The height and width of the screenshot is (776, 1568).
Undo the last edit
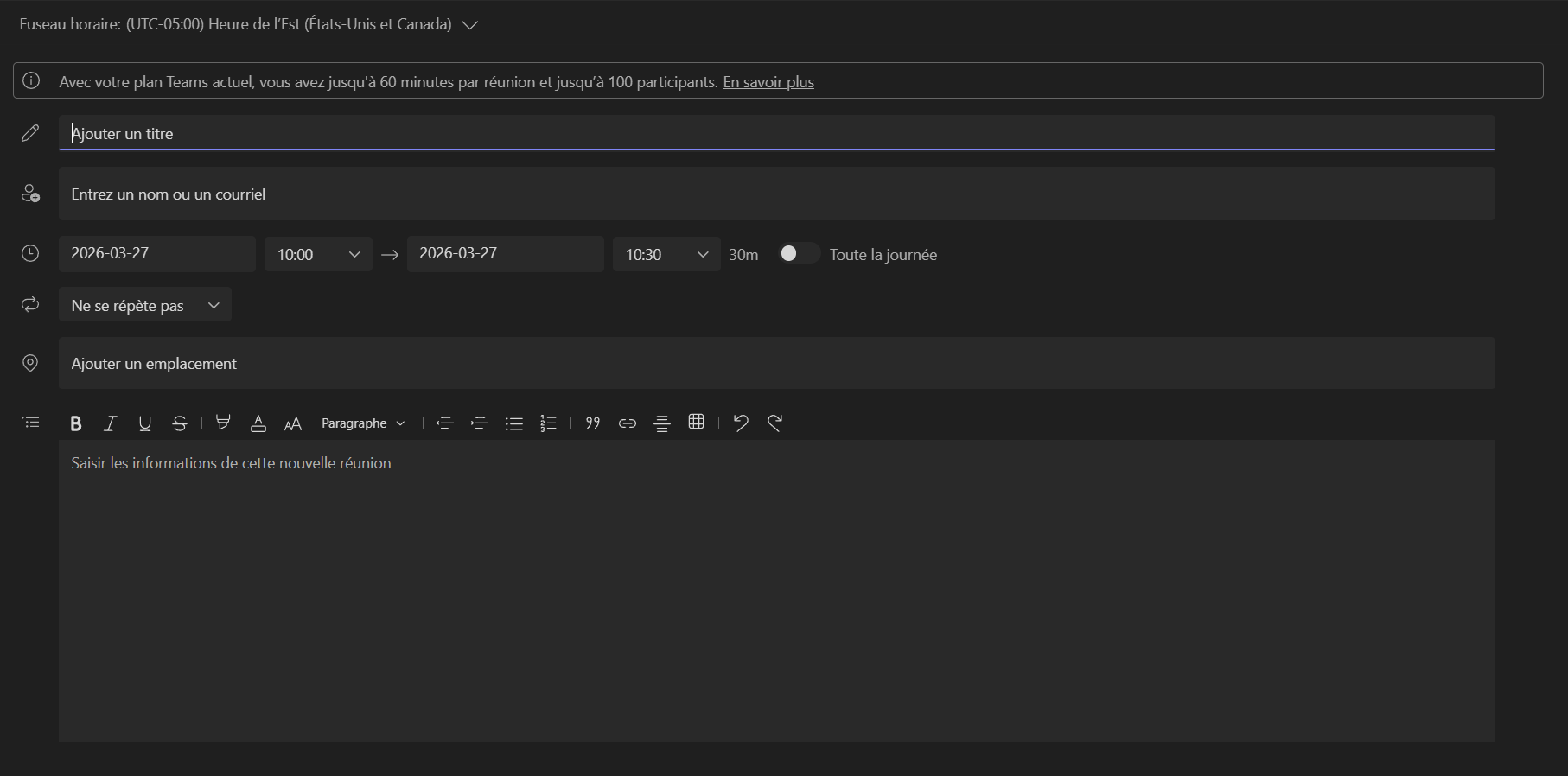tap(741, 423)
